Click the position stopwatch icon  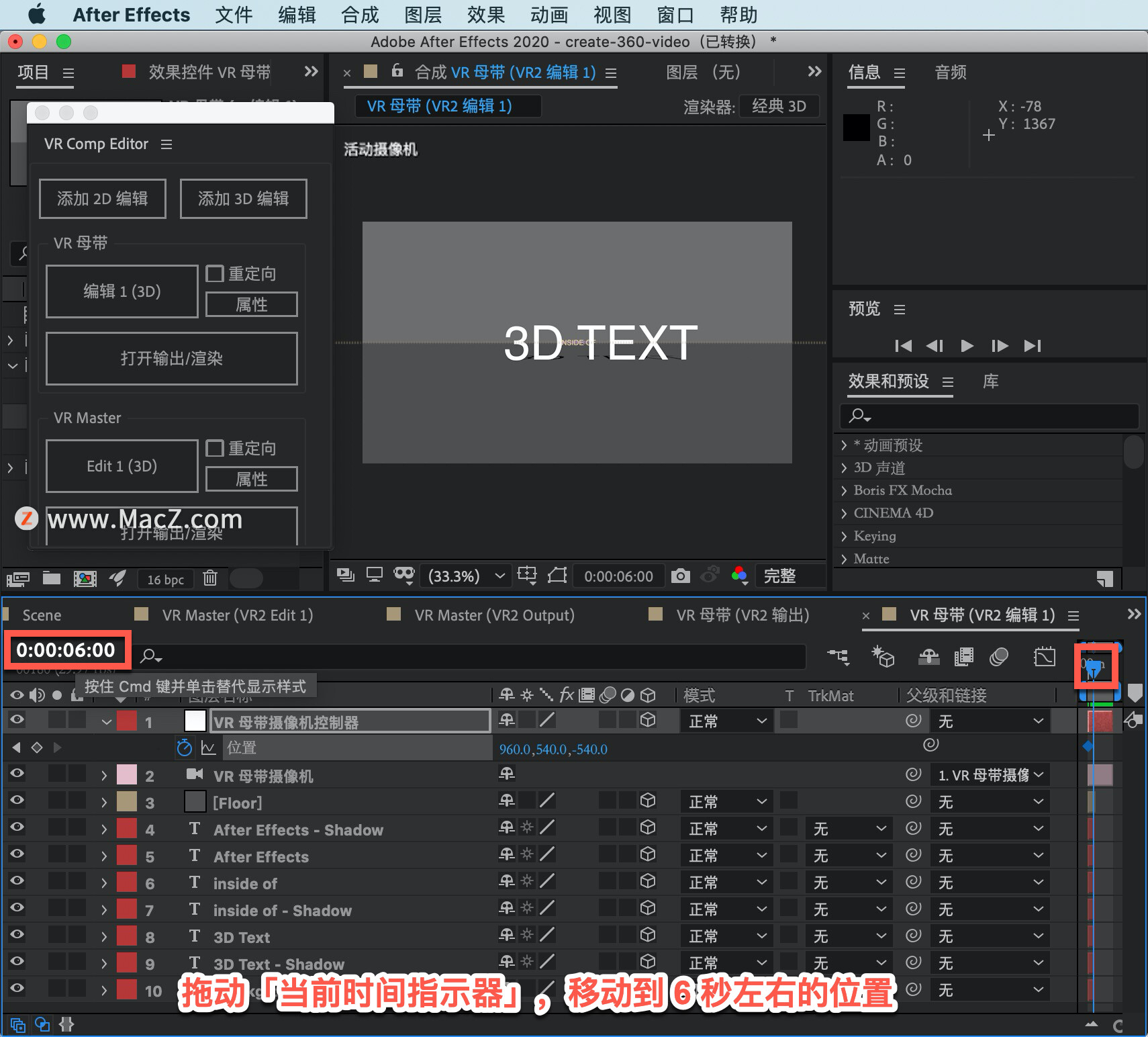(184, 748)
